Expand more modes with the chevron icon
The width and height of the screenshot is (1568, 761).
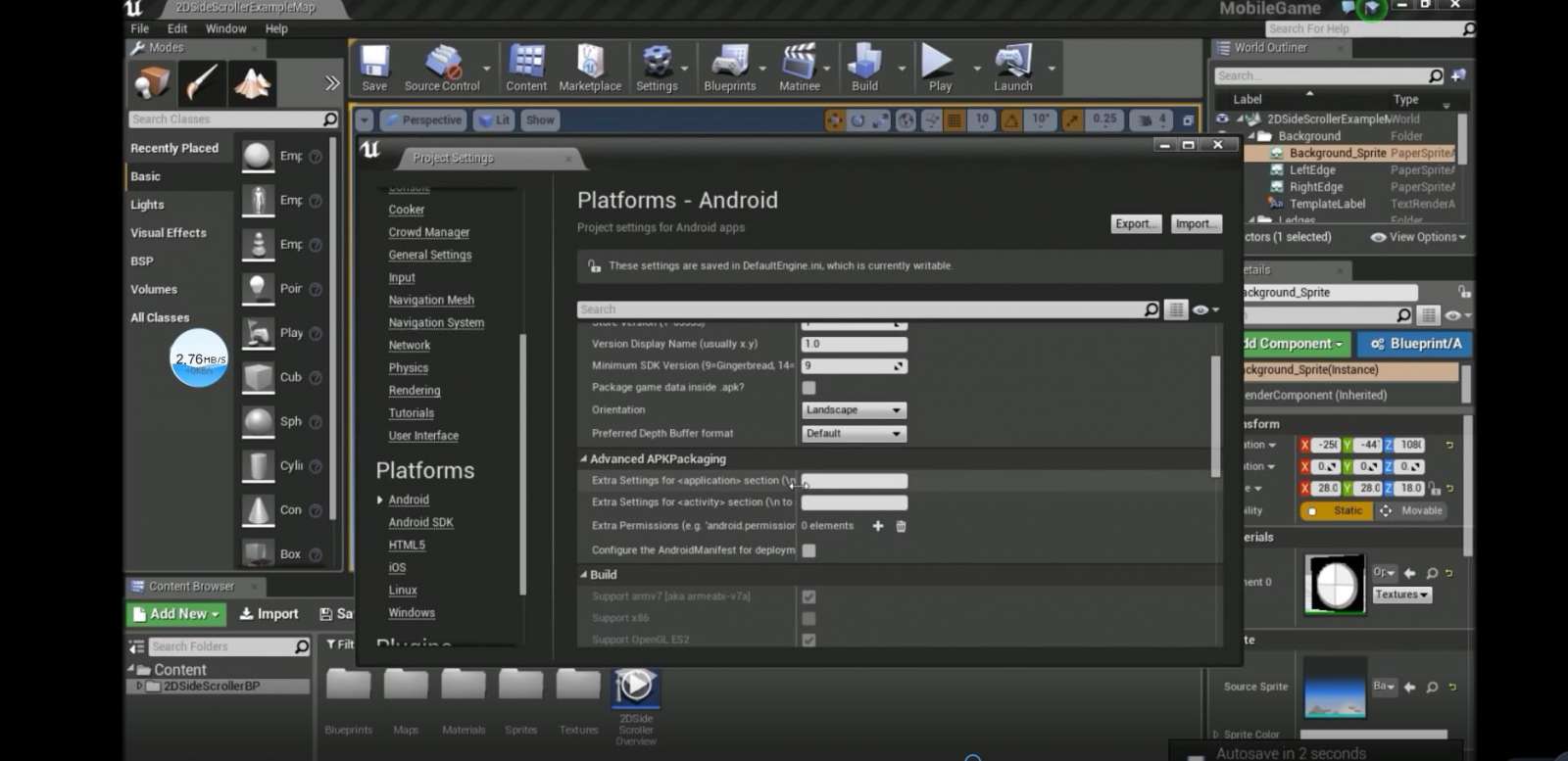tap(332, 83)
